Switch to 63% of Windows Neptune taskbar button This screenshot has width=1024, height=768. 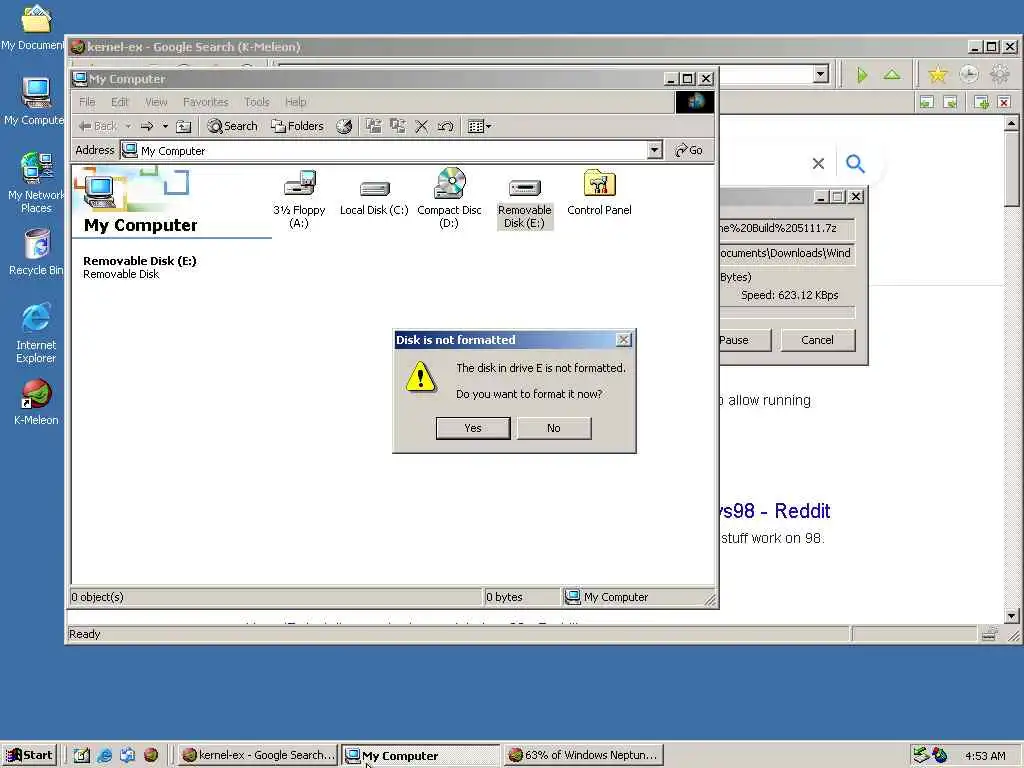(584, 755)
